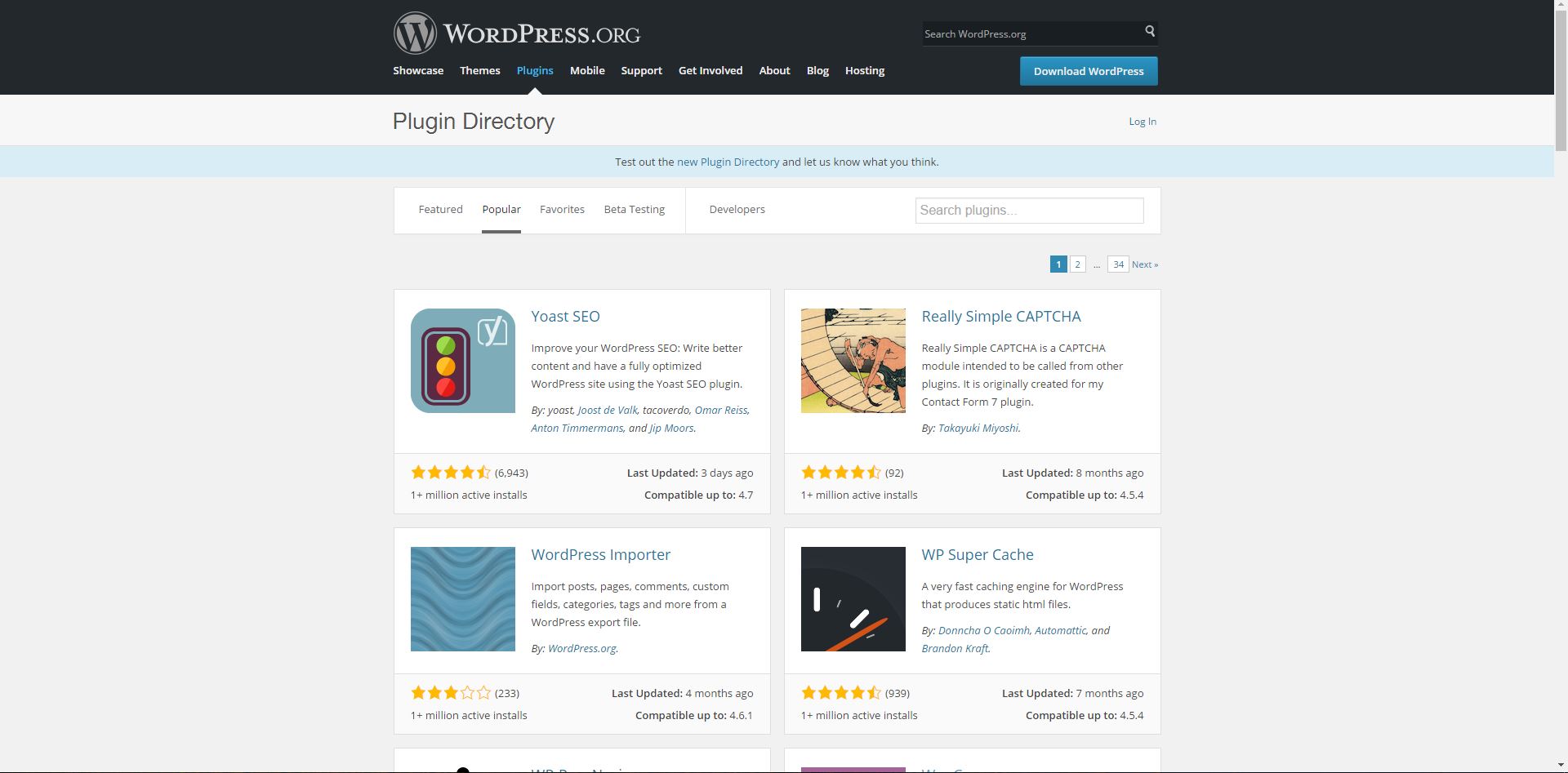Click the WordPress Importer star rating
Viewport: 1568px width, 773px height.
point(450,693)
